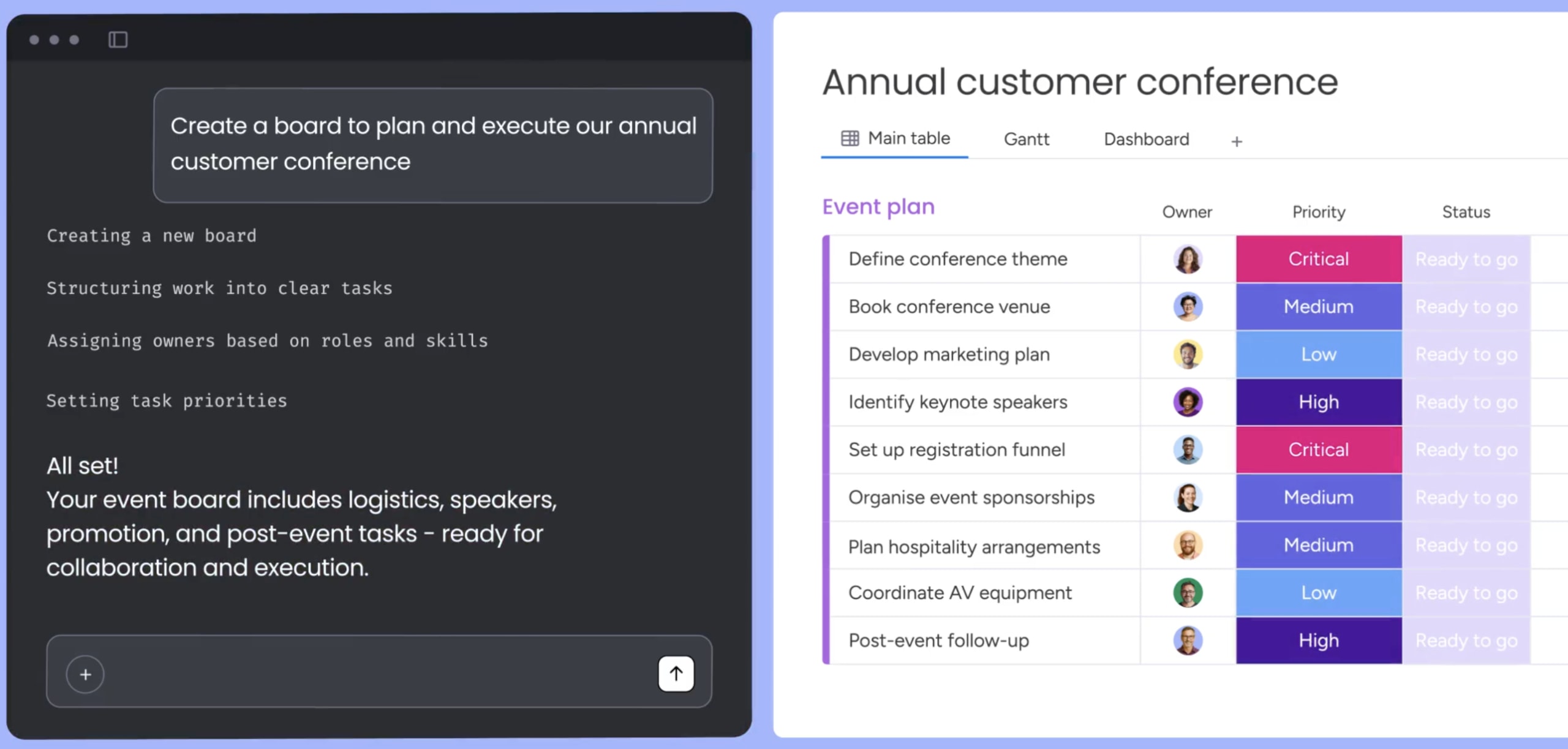Open status cell for Post-event follow-up
Screen dimensions: 1568x749
(1466, 641)
